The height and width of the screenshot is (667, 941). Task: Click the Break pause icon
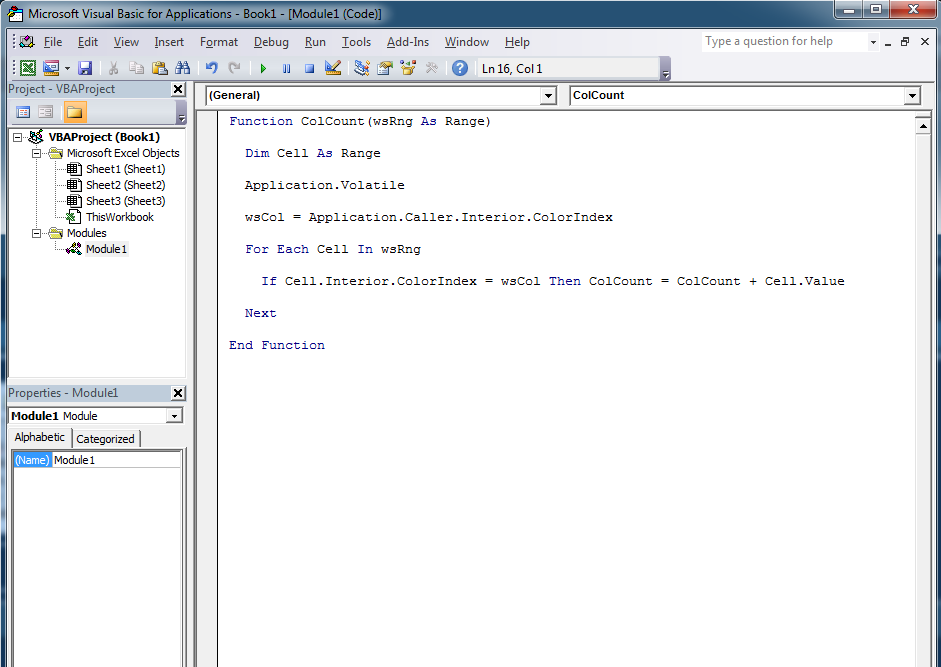click(x=286, y=68)
